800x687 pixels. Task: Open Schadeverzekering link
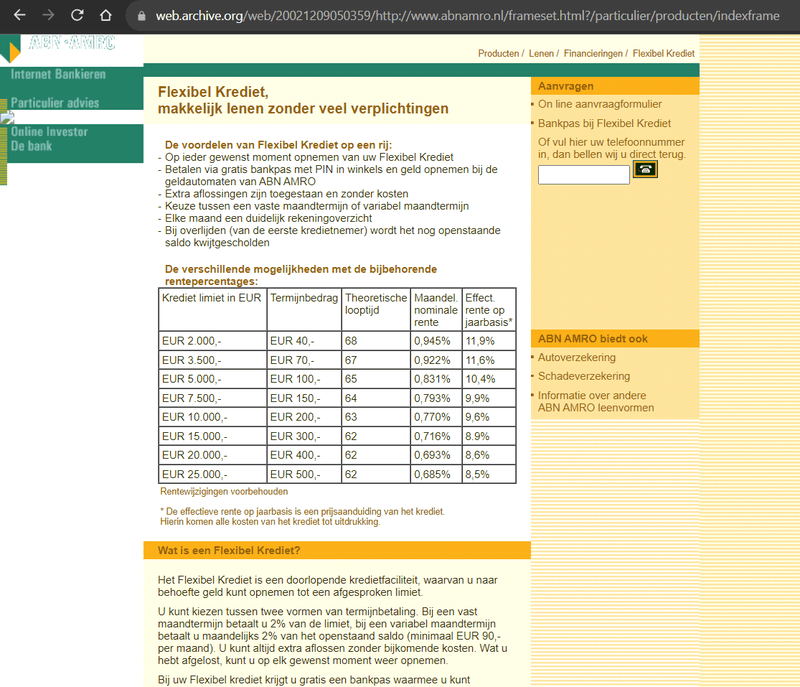[584, 376]
